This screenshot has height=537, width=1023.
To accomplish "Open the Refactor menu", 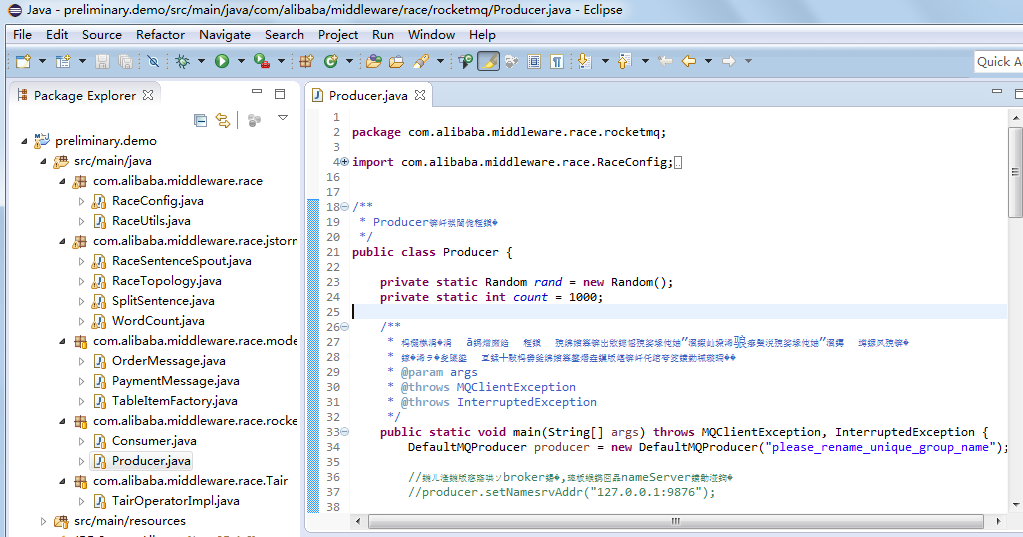I will coord(160,34).
